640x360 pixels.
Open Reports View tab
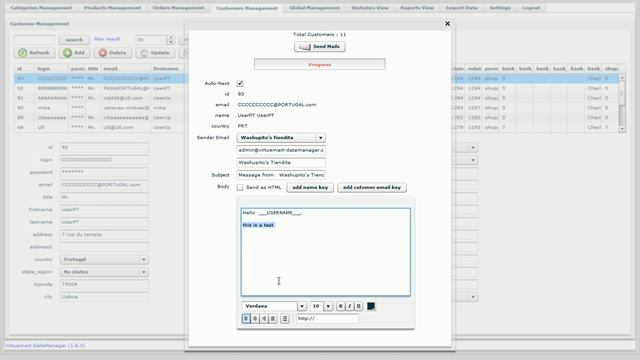click(417, 8)
